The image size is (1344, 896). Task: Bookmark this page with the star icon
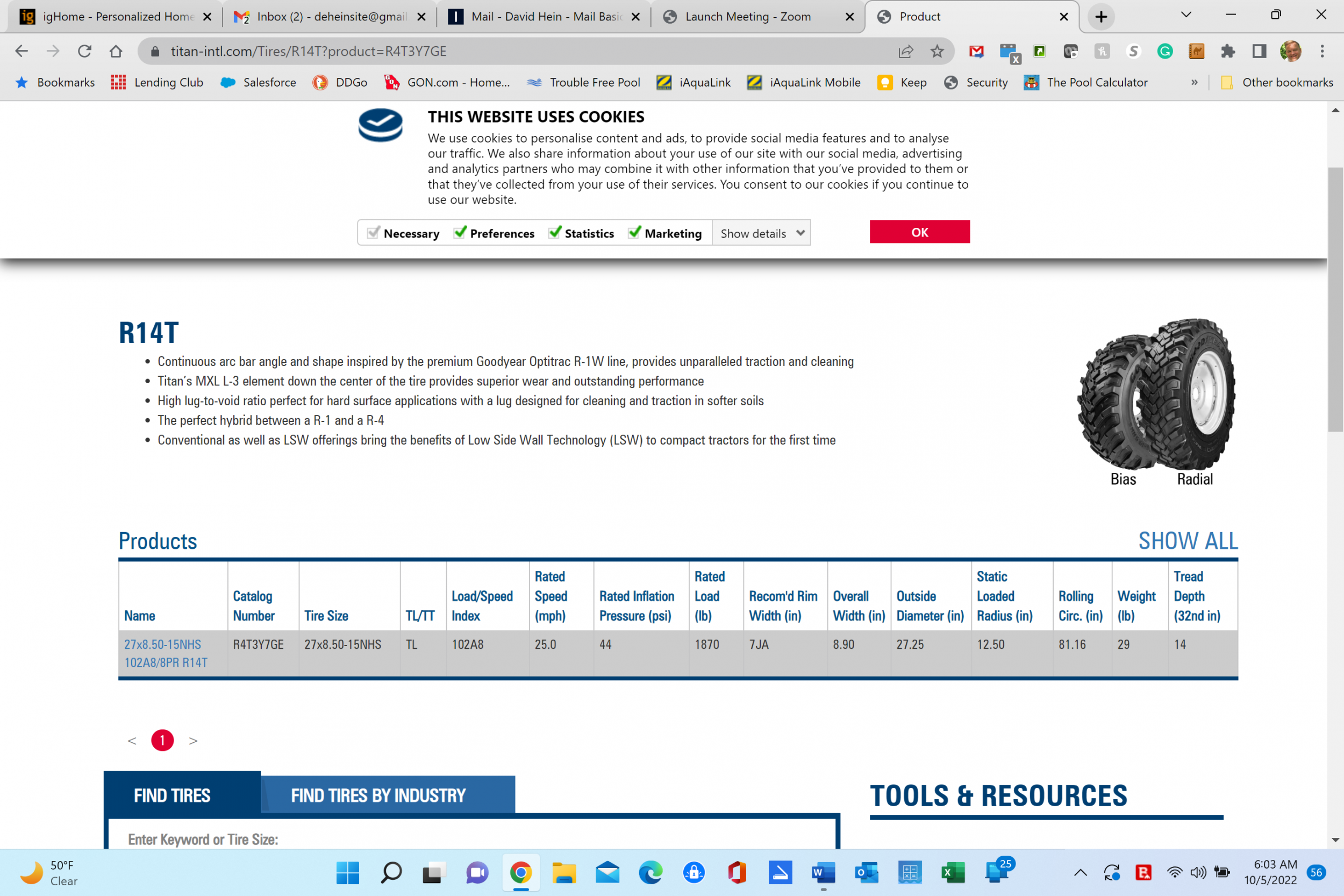(x=937, y=52)
